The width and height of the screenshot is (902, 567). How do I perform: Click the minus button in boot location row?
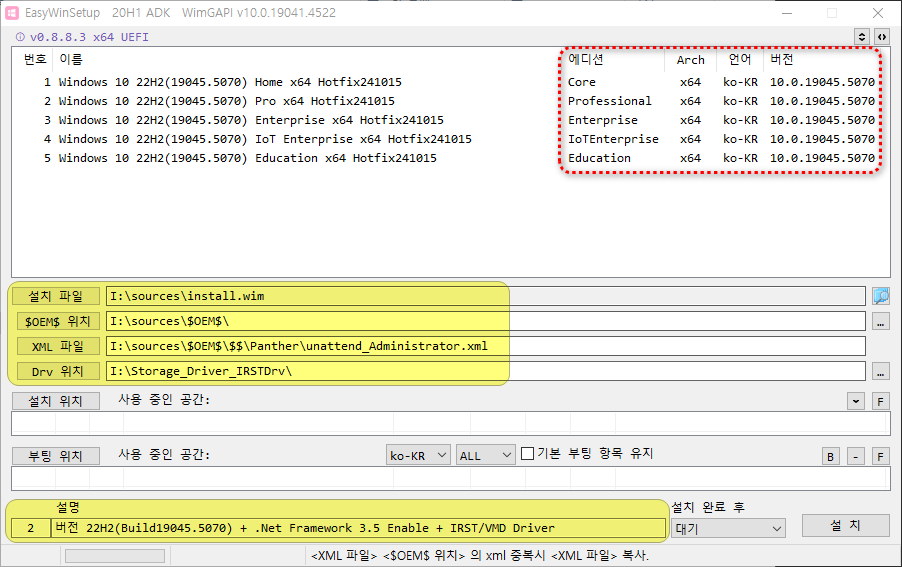(x=855, y=457)
